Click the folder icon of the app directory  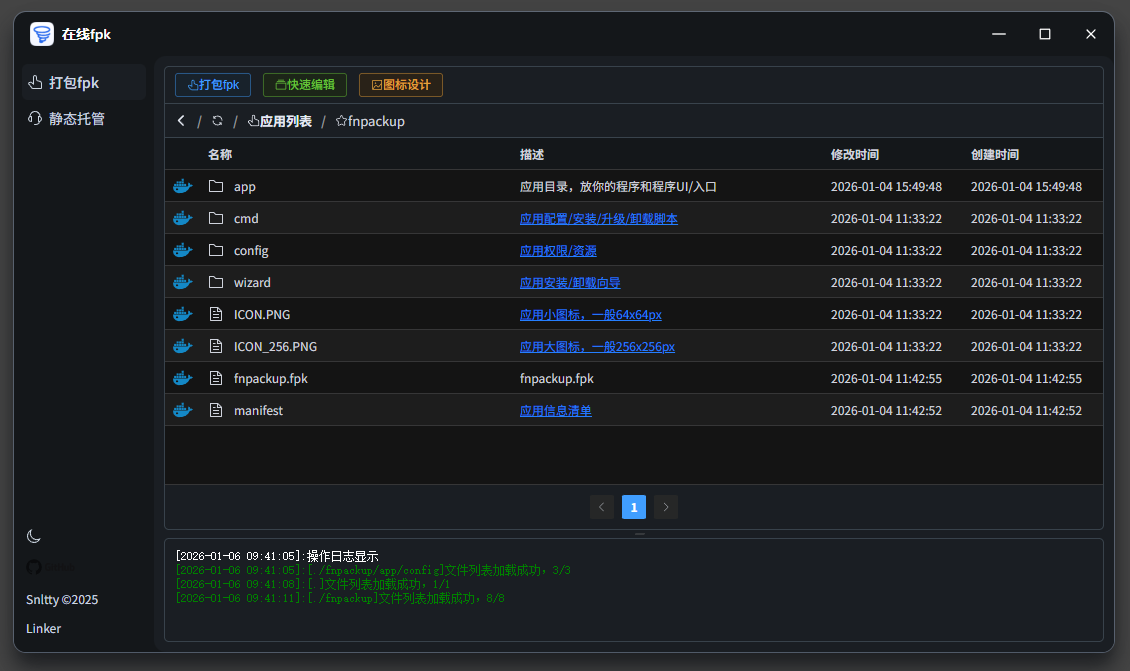(x=215, y=186)
